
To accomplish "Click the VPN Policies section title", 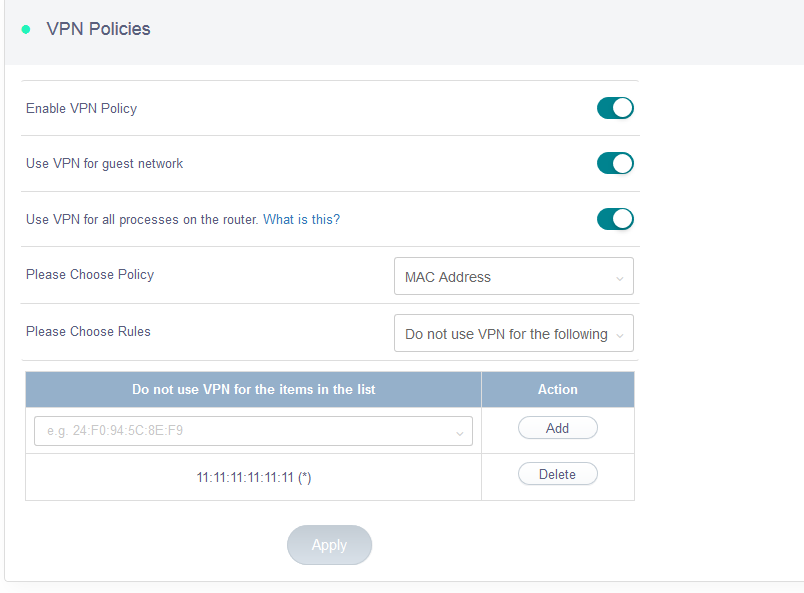I will 98,29.
